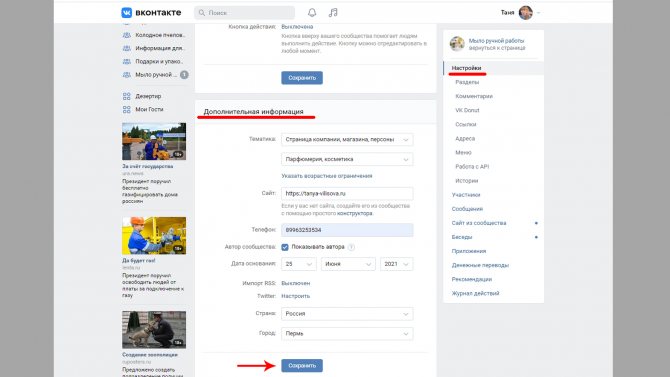Click the group icon beside Информация для
670x377 pixels.
tap(126, 48)
